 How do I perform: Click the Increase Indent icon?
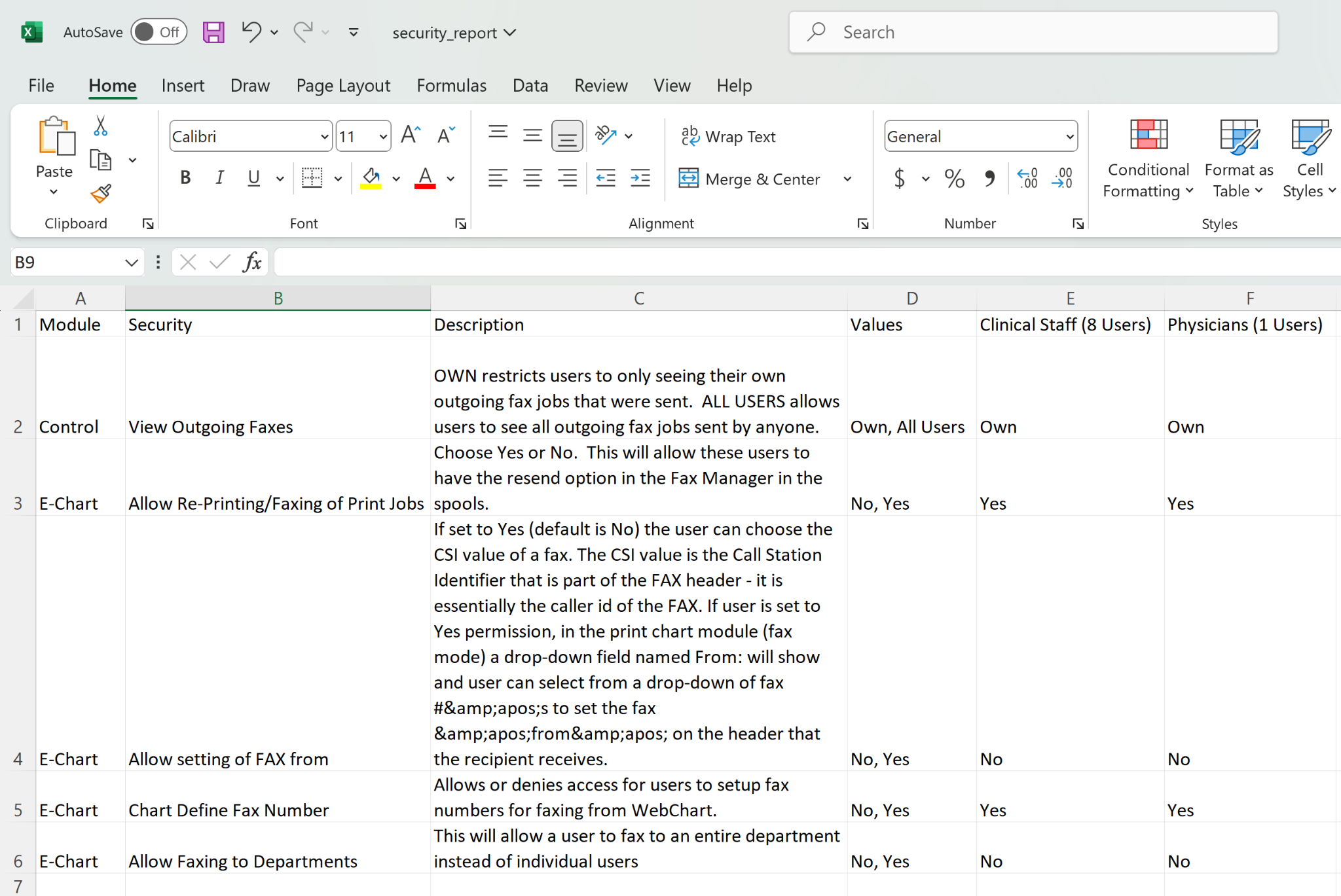click(x=640, y=179)
